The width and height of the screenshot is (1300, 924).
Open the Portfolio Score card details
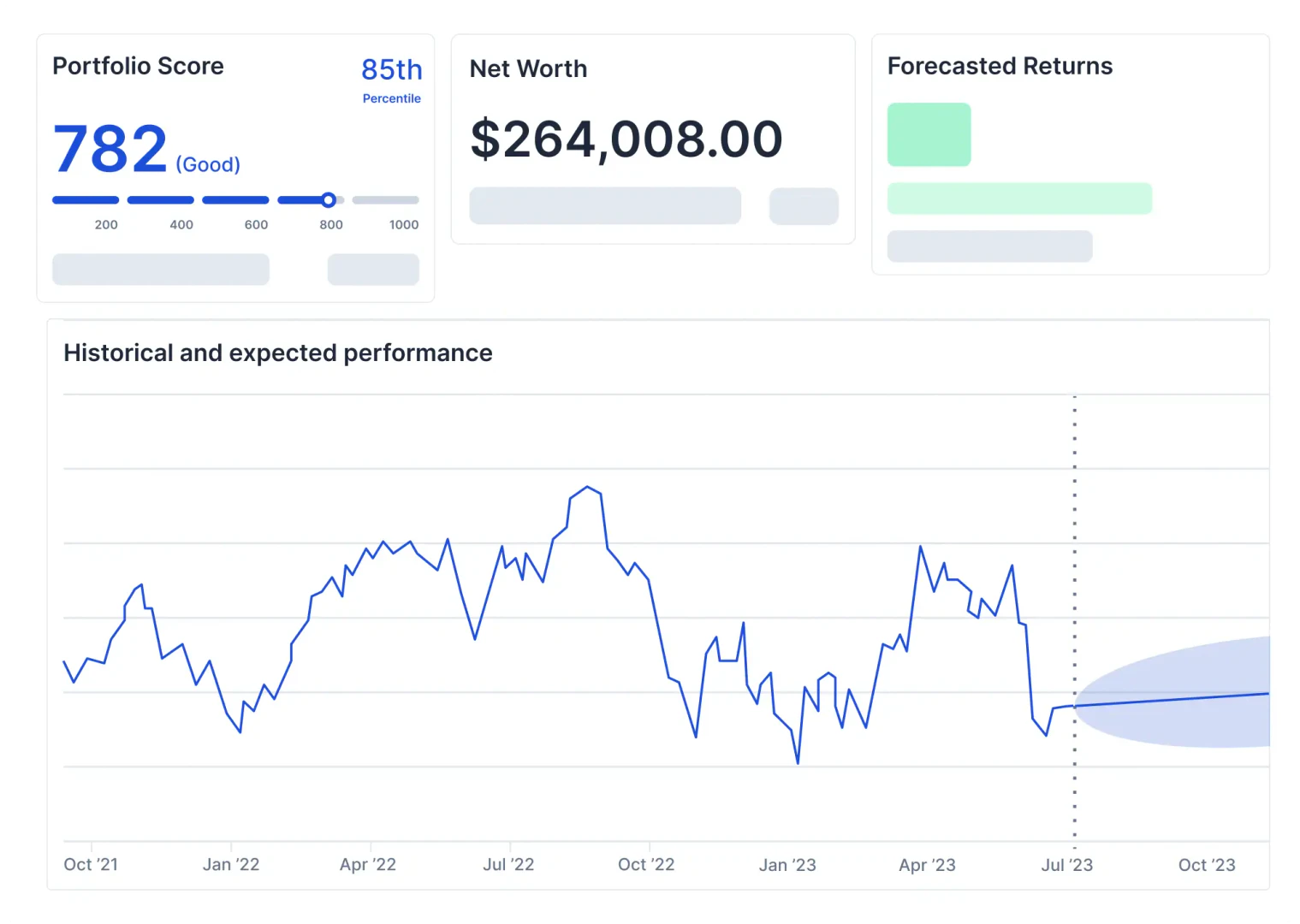coord(138,66)
